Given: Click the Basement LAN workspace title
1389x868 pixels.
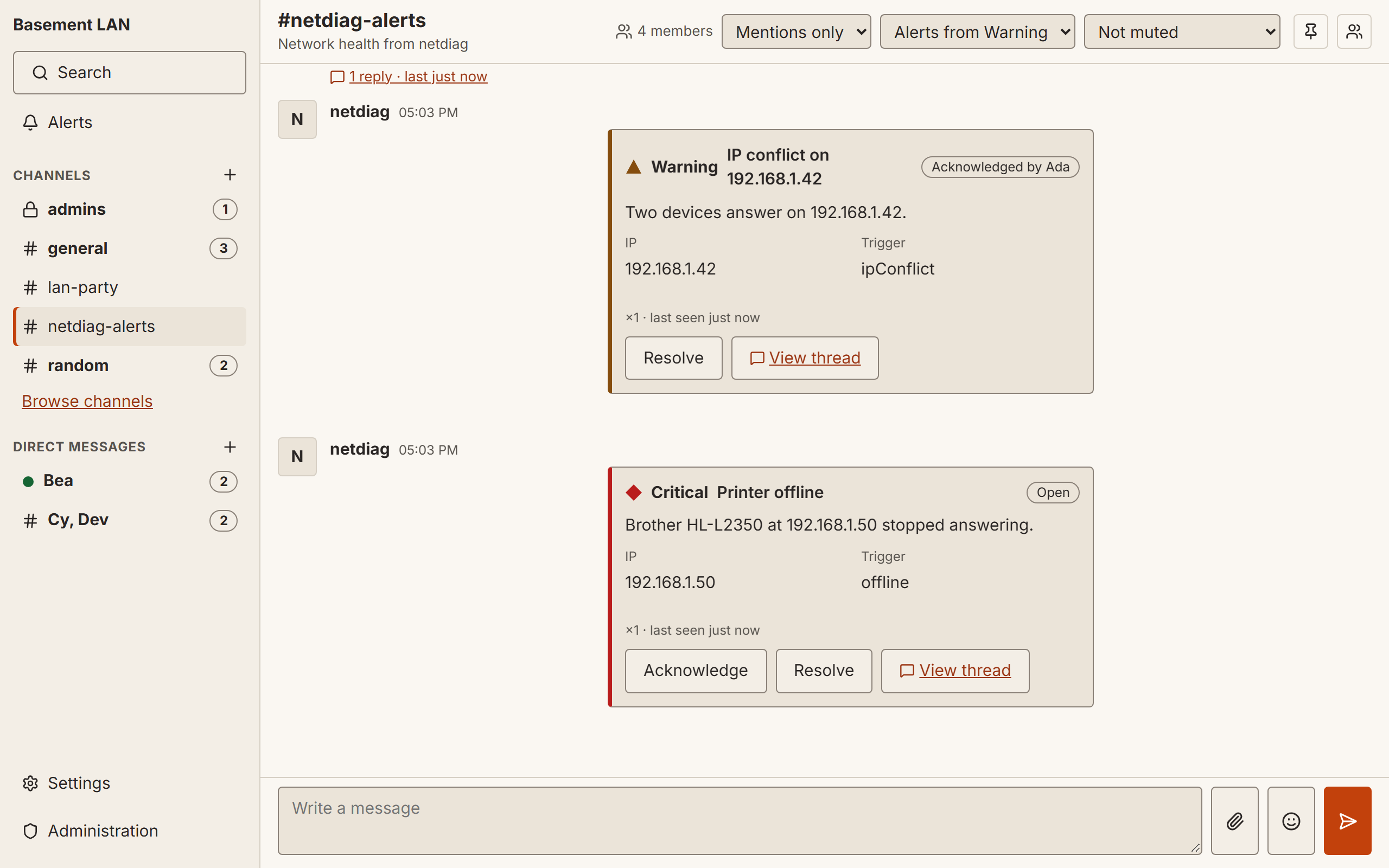Looking at the screenshot, I should (72, 25).
